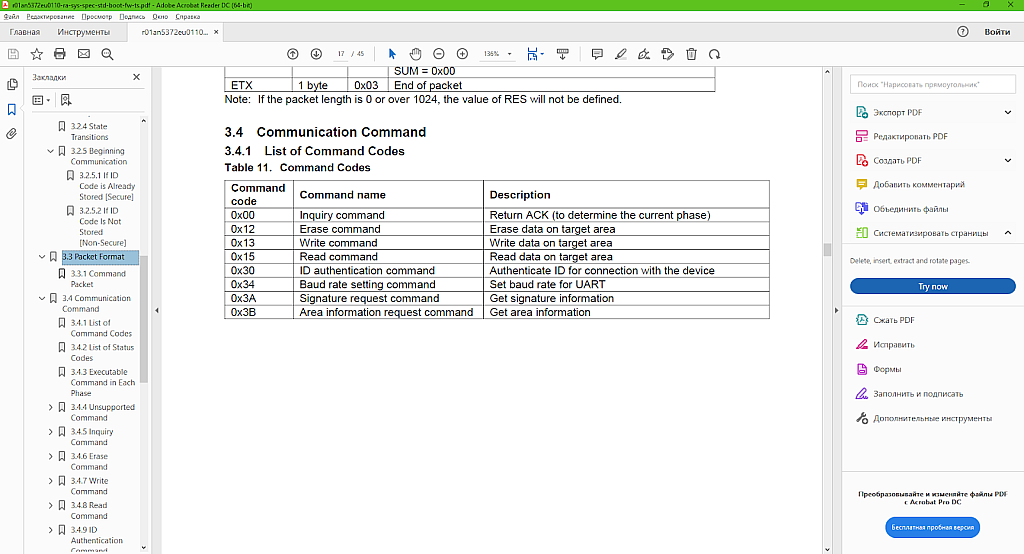Click the Zoom out minus icon
Screen dimensions: 1024x554
439,53
